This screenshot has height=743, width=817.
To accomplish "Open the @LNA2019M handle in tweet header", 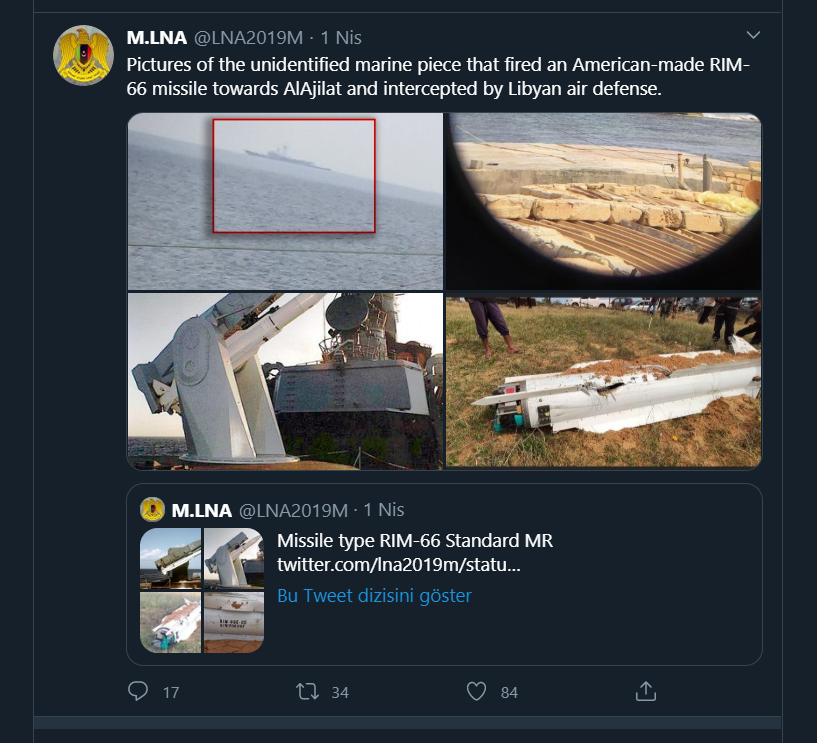I will 247,38.
